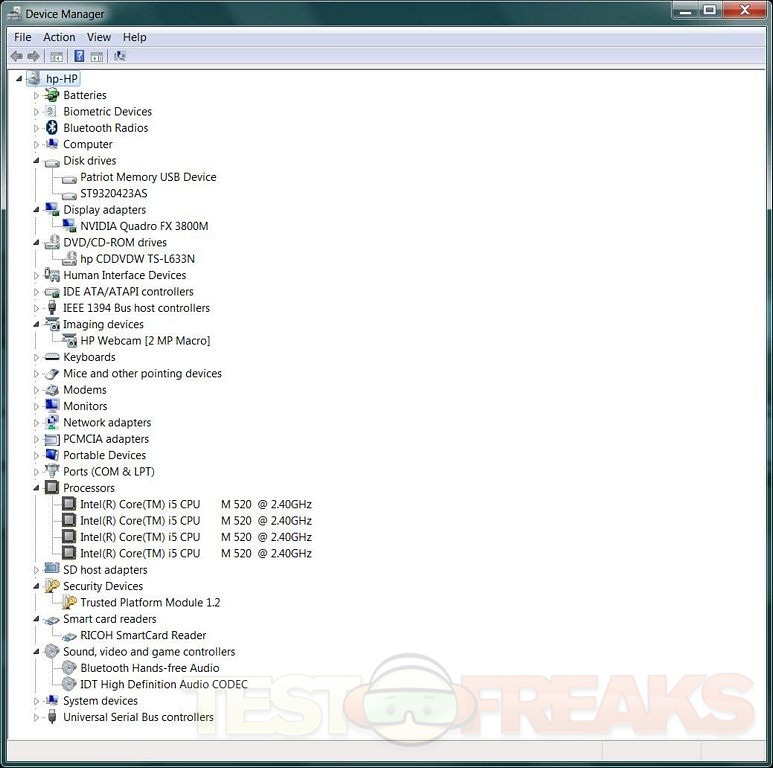
Task: Click the NVIDIA Quadro FX 3800M icon
Action: 69,226
